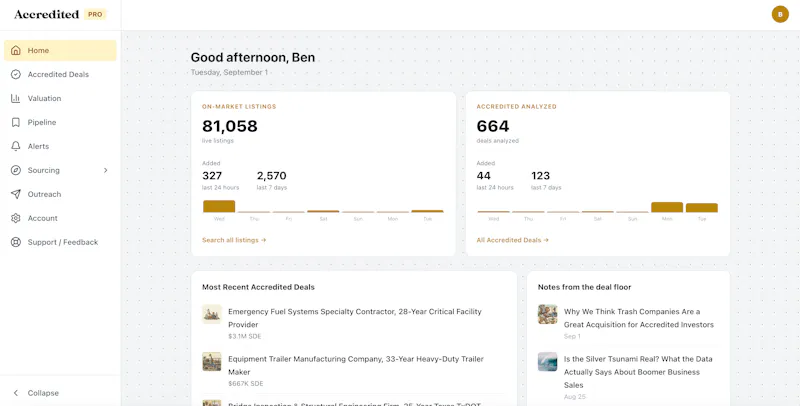Open the Equipment Trailer Manufacturing Company deal
Screen dimensions: 800x406
(x=356, y=366)
